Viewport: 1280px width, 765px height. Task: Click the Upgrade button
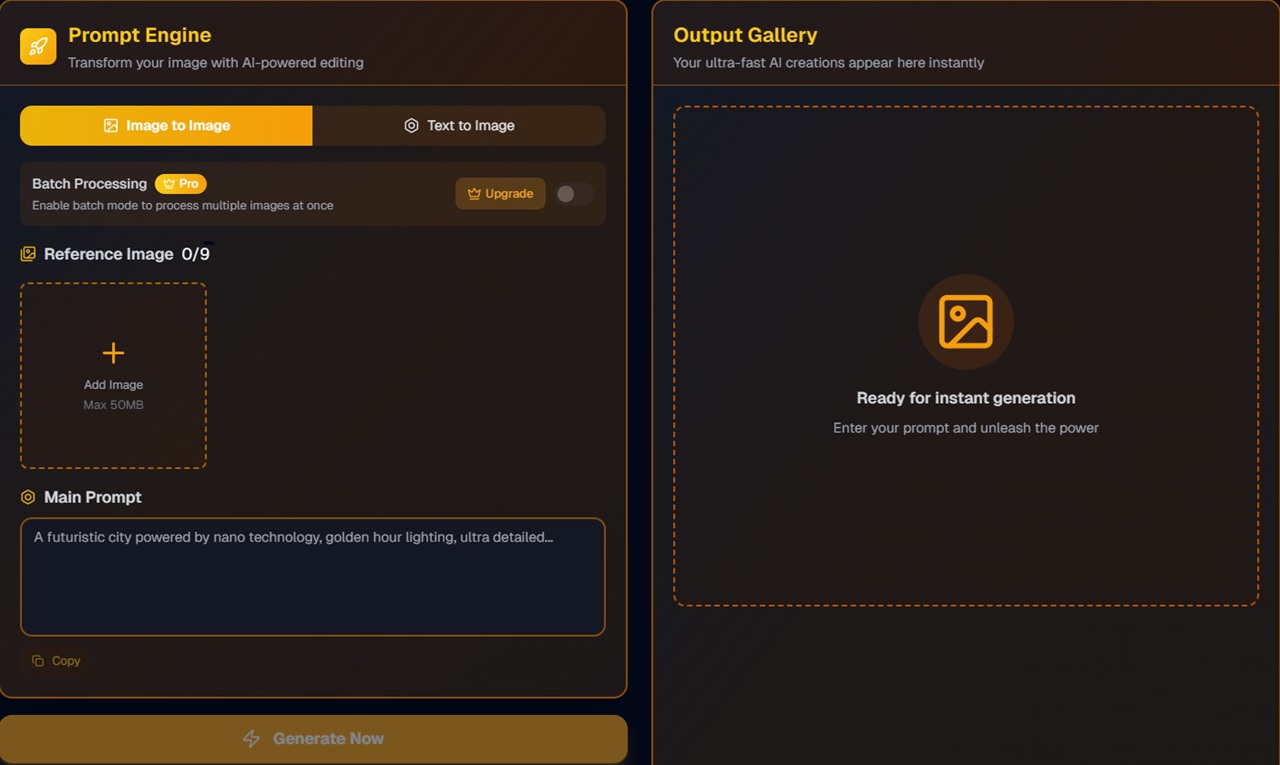(500, 194)
